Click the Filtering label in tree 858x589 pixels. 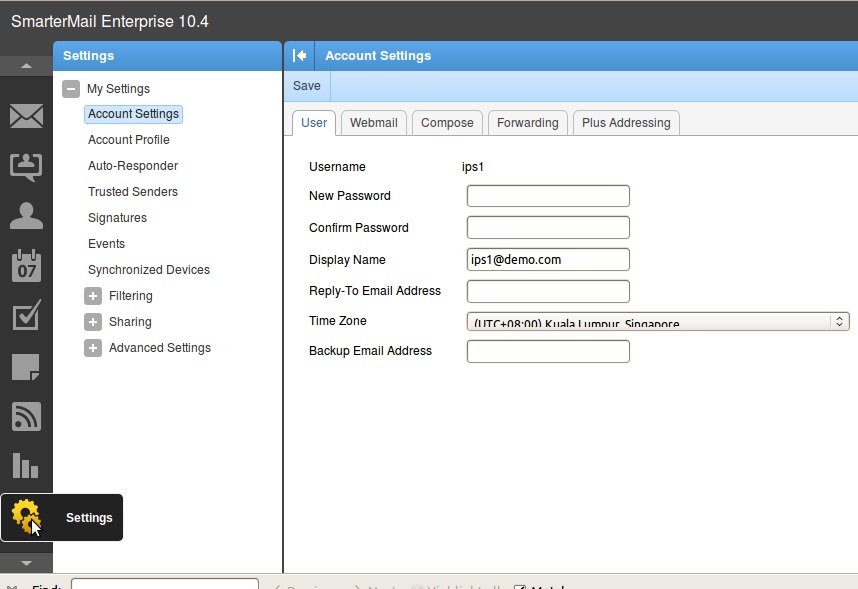click(131, 296)
